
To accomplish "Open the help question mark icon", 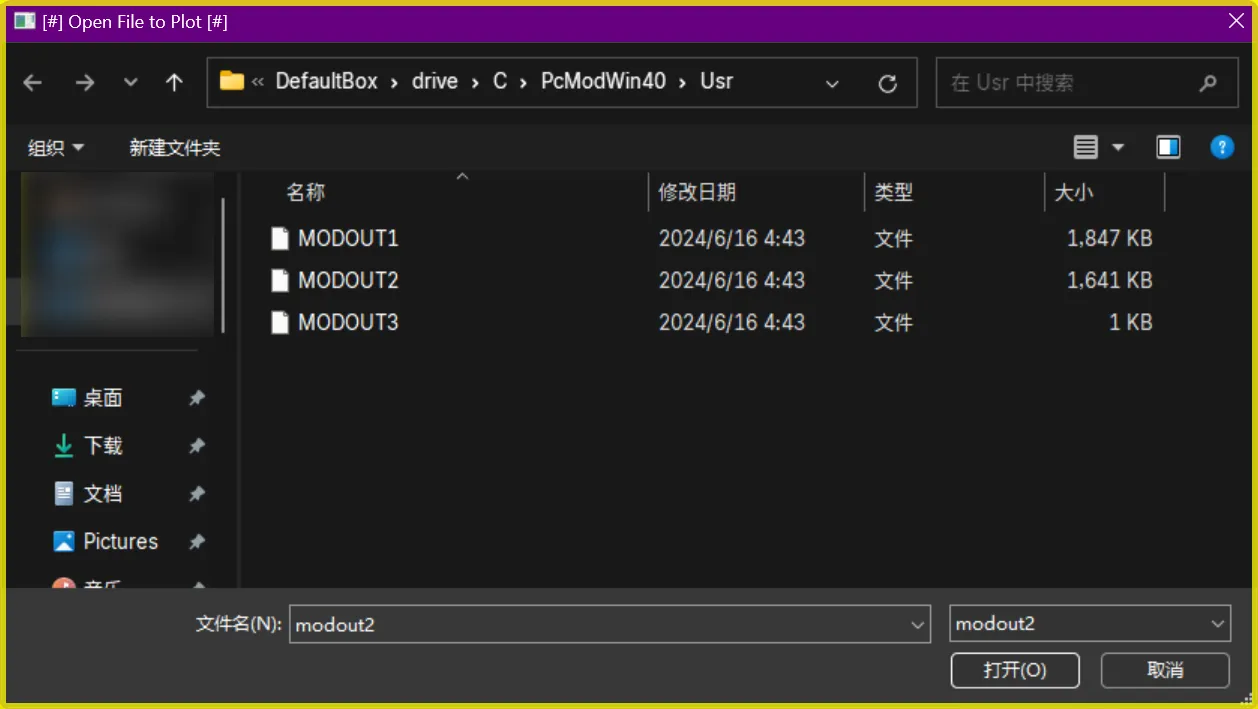I will point(1221,148).
